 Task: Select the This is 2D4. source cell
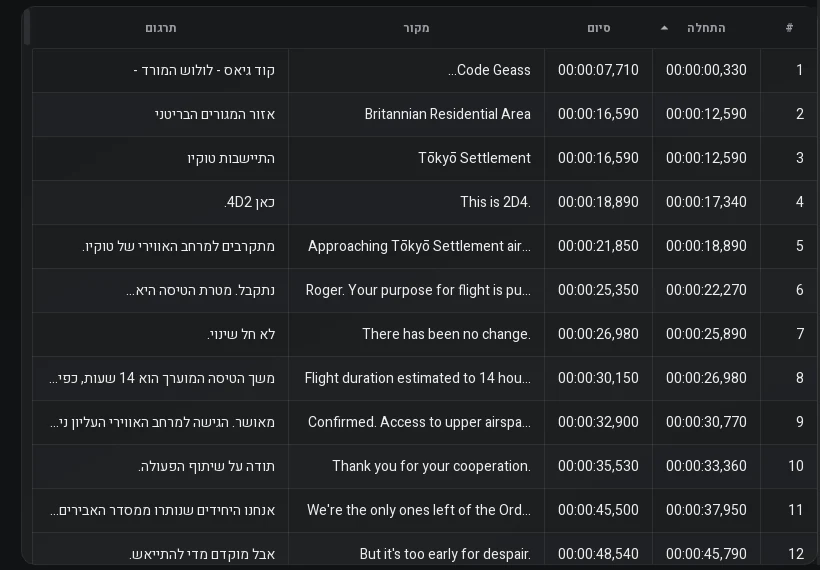pos(416,202)
